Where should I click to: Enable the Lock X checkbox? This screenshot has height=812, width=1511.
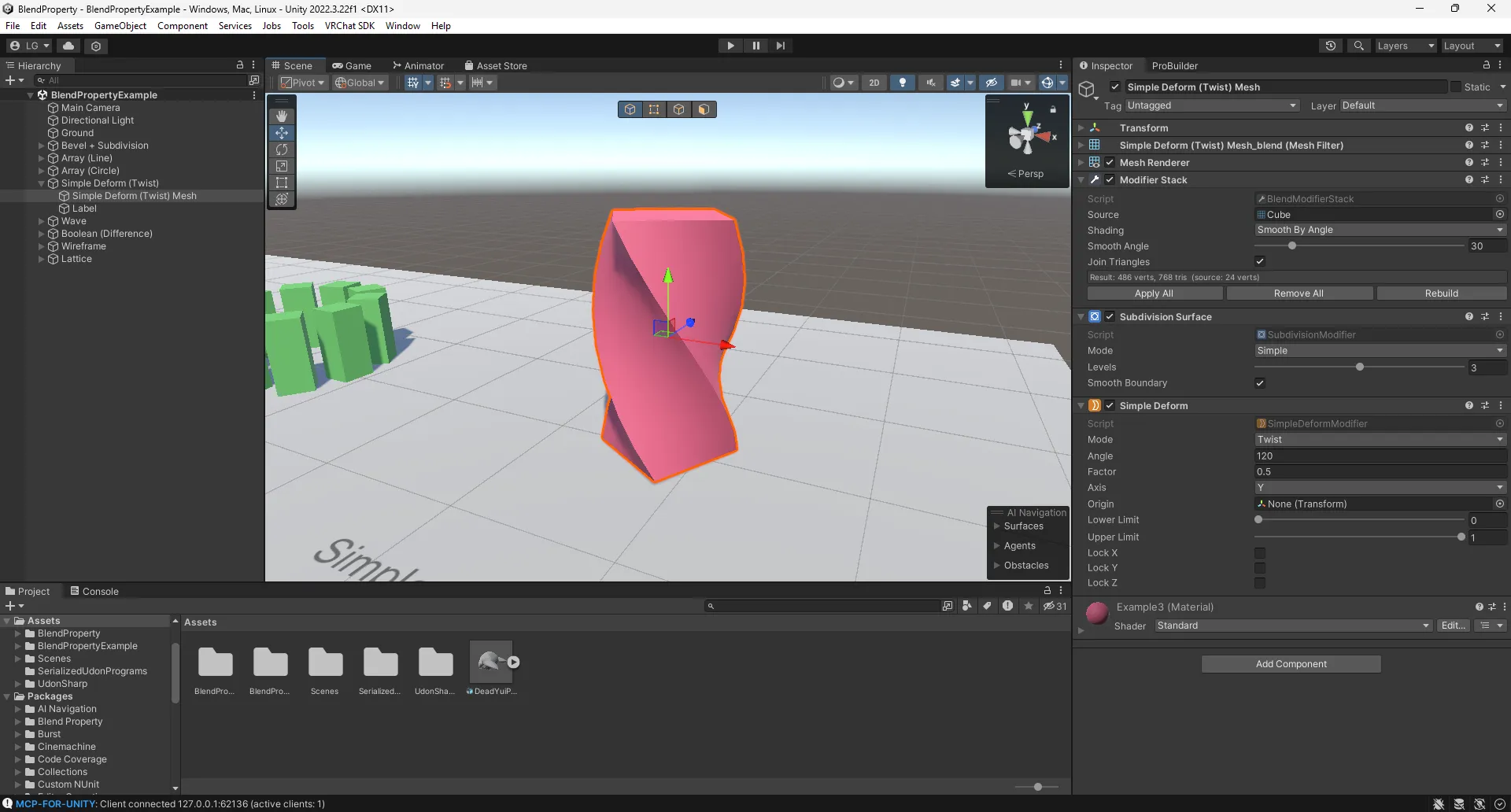[x=1260, y=553]
